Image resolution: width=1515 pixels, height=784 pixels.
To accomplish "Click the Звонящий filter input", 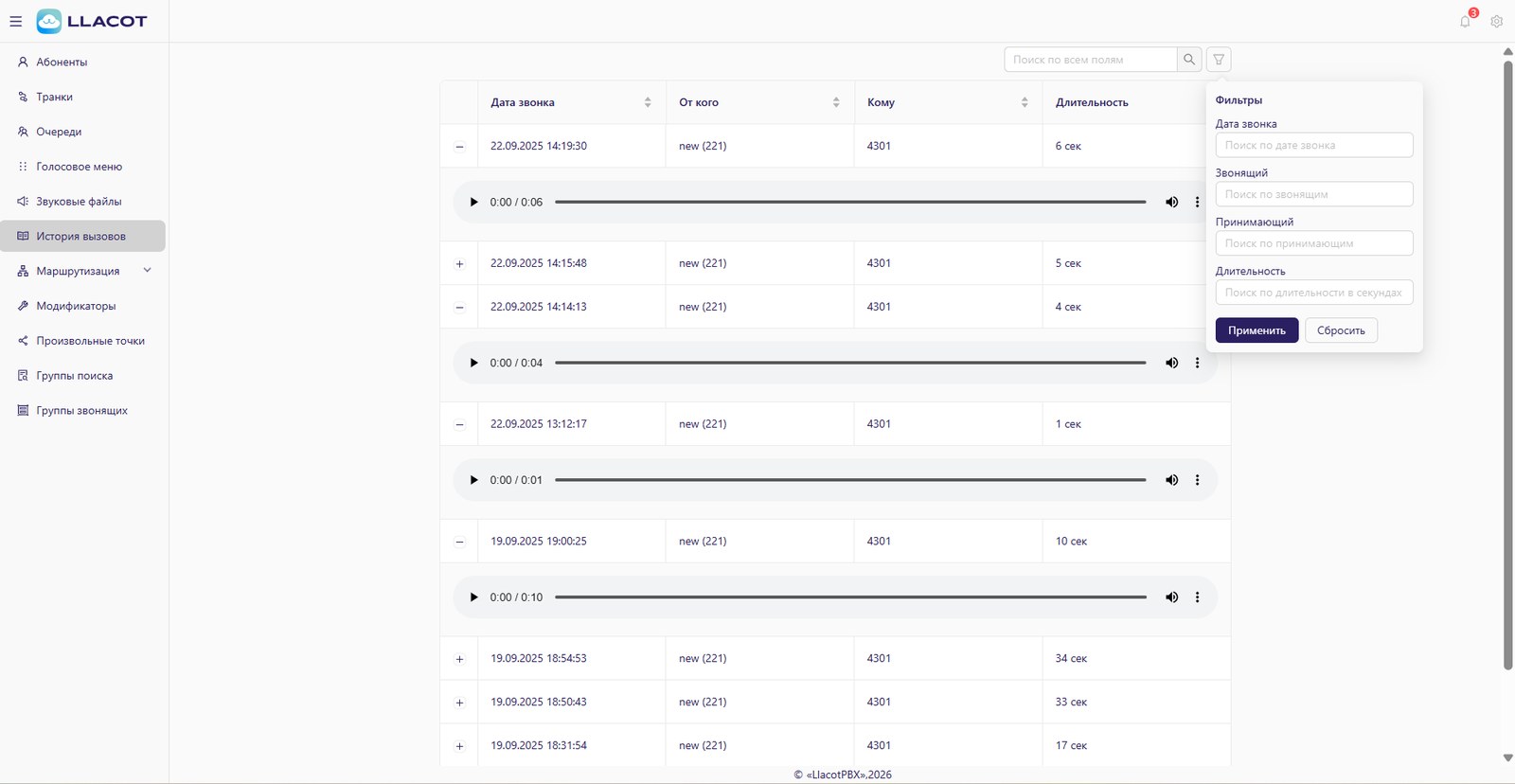I will tap(1314, 194).
